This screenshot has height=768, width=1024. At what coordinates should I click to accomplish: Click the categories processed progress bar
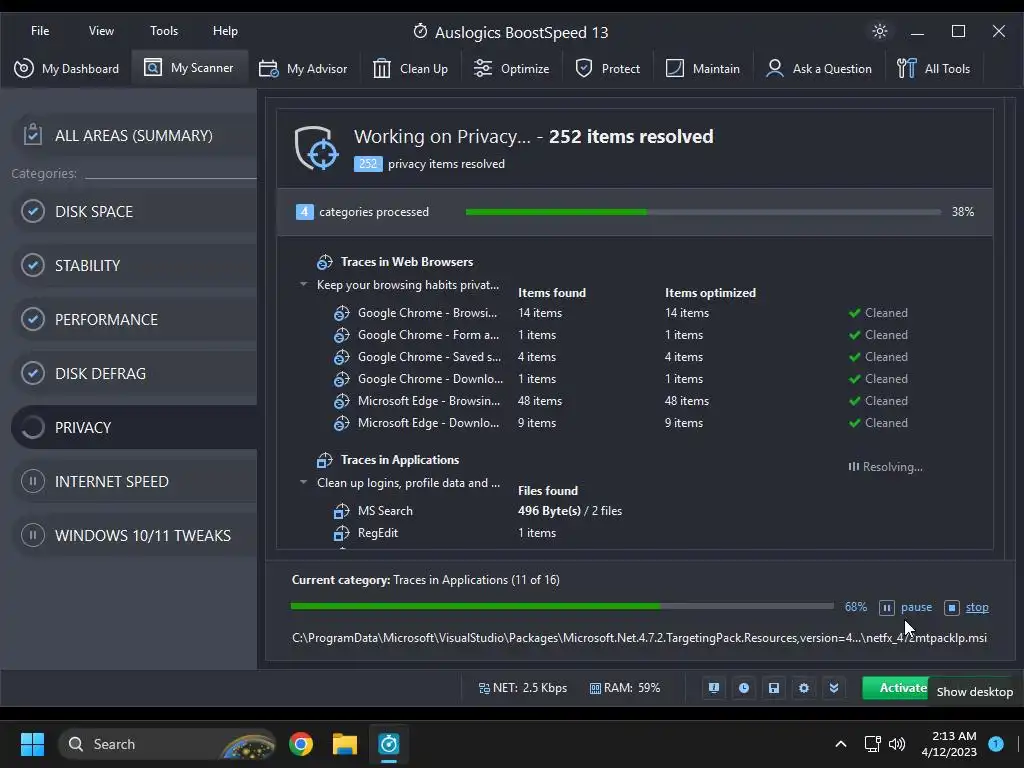tap(703, 212)
